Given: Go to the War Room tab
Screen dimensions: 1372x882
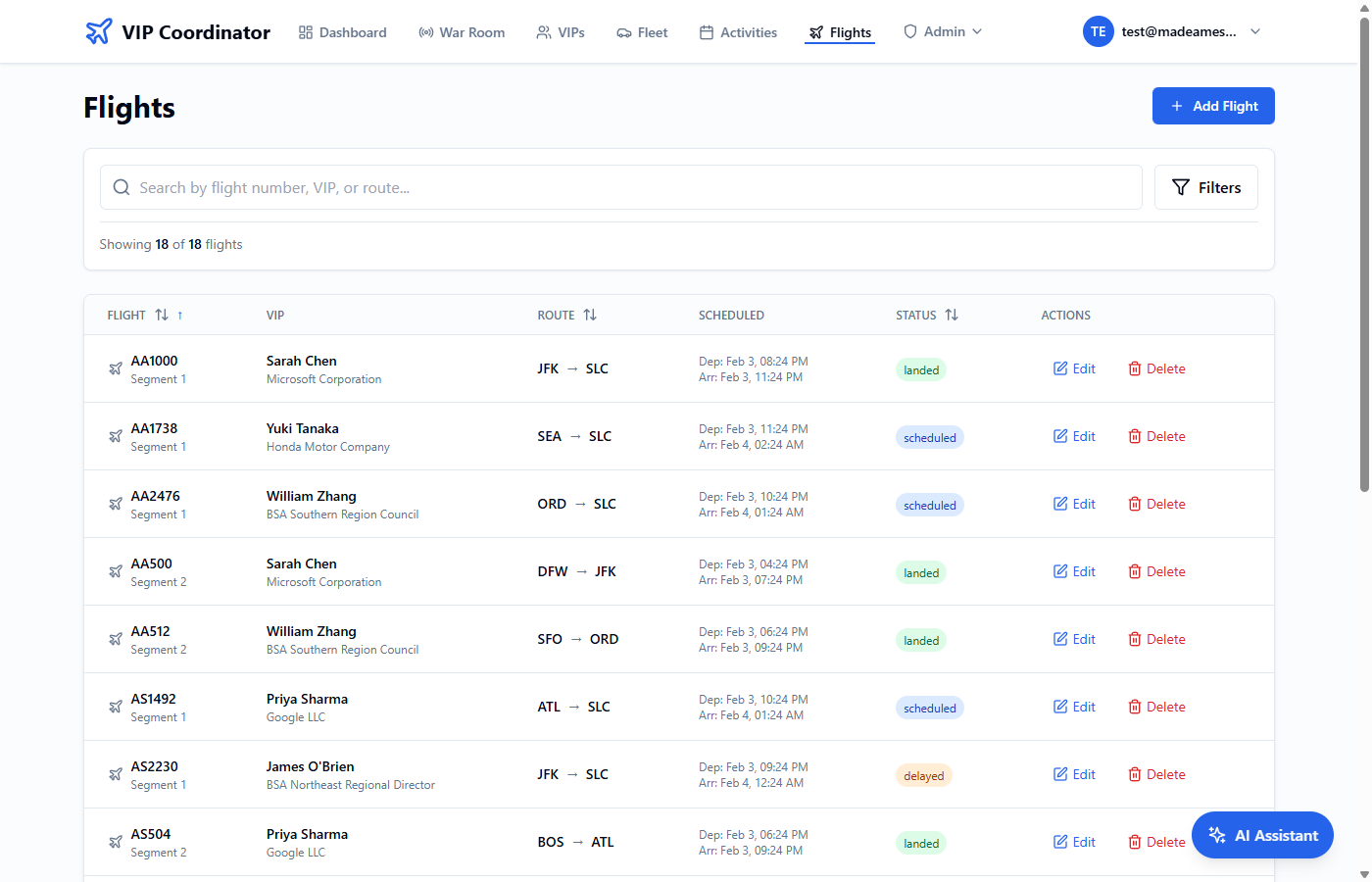Looking at the screenshot, I should pos(462,32).
